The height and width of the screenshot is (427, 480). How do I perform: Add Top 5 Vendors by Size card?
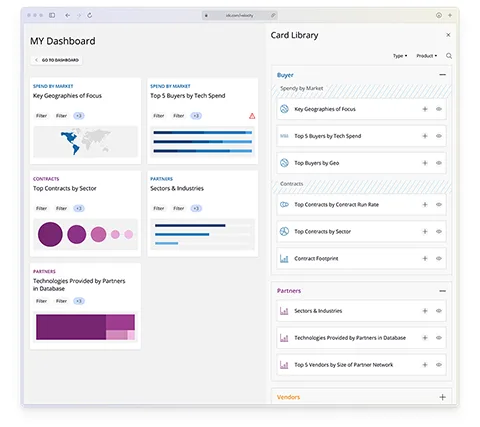(425, 365)
